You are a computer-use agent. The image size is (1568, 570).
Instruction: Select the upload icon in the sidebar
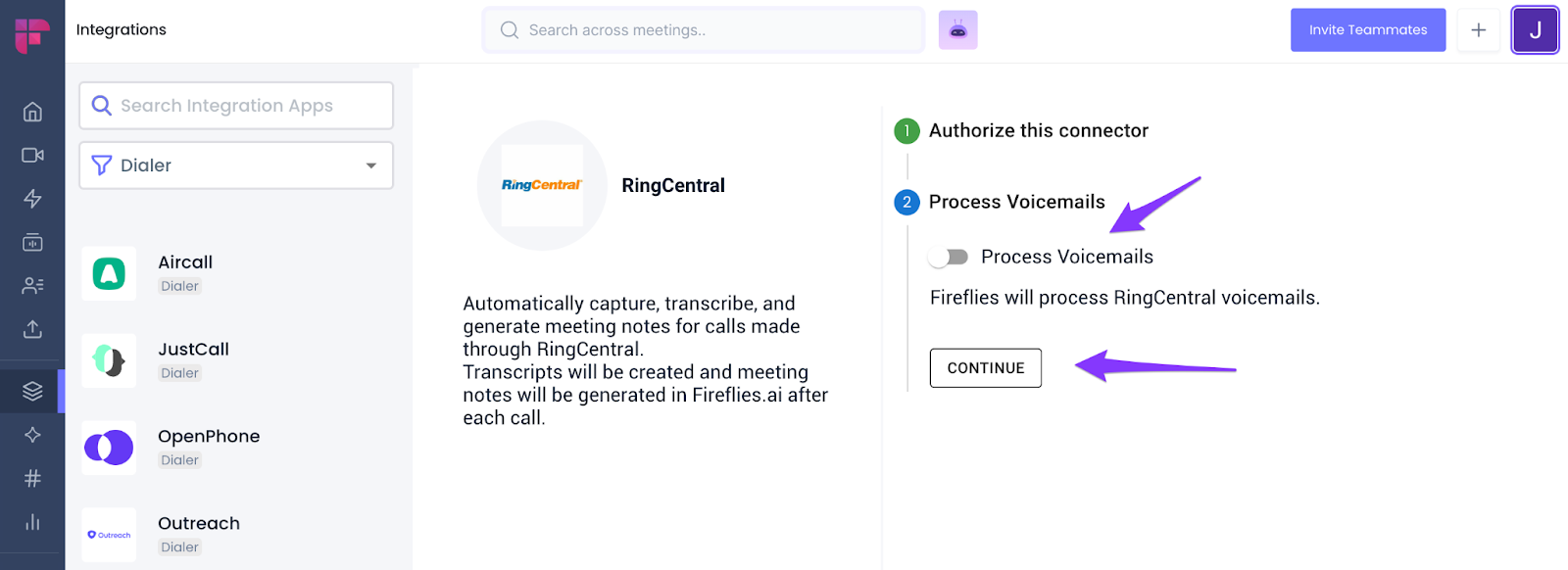coord(32,329)
